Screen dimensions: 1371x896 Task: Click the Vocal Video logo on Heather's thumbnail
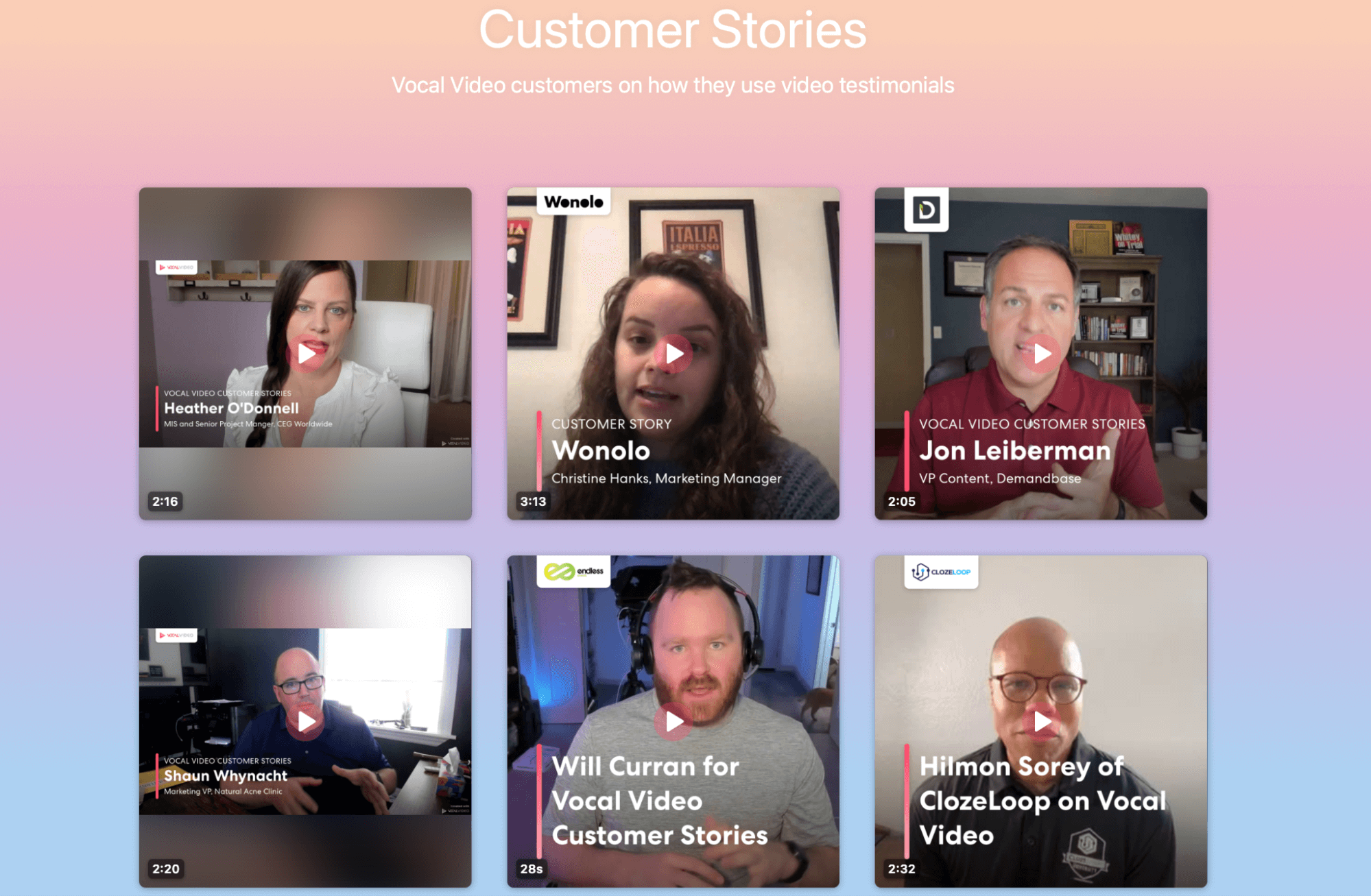pos(176,267)
